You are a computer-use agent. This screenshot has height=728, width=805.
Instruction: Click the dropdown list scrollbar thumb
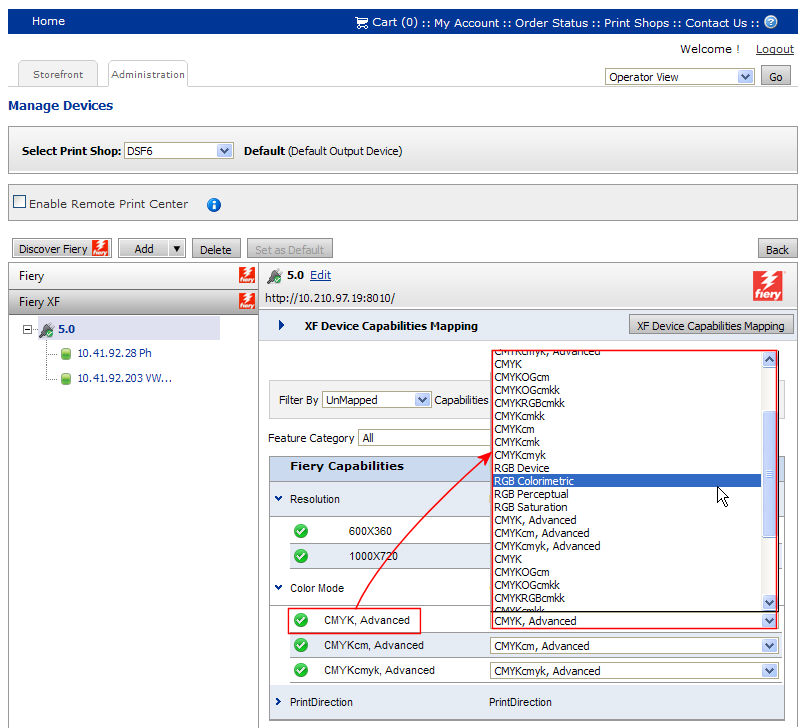click(x=769, y=474)
